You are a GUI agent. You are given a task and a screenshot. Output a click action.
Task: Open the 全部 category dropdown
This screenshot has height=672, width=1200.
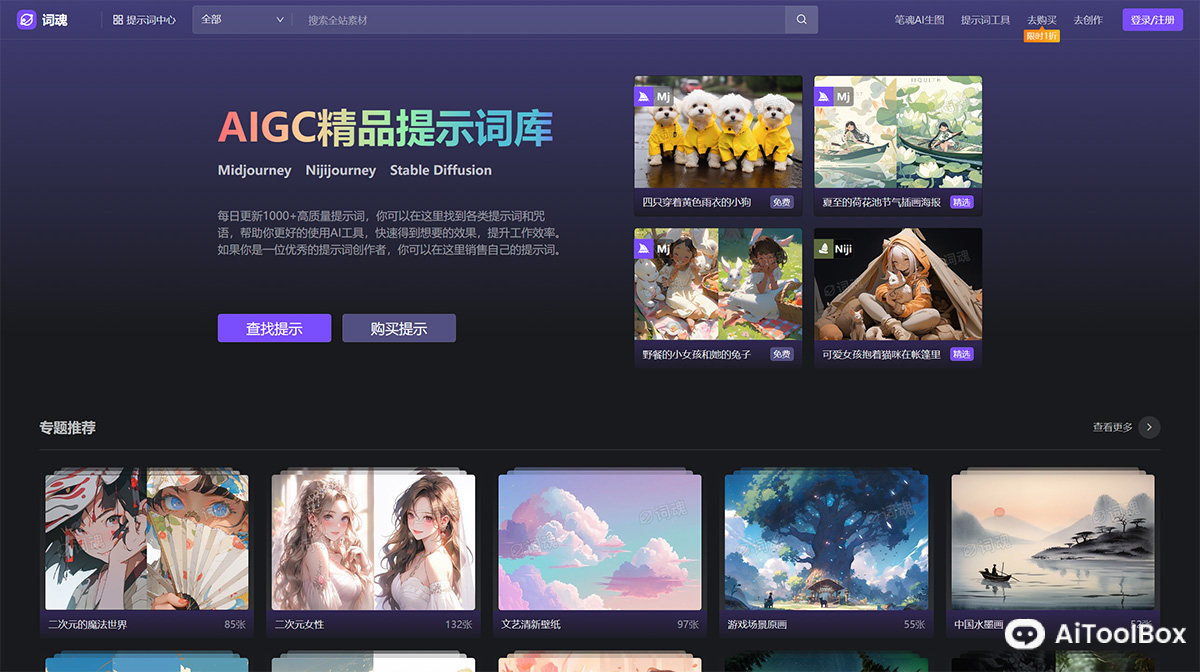coord(242,20)
